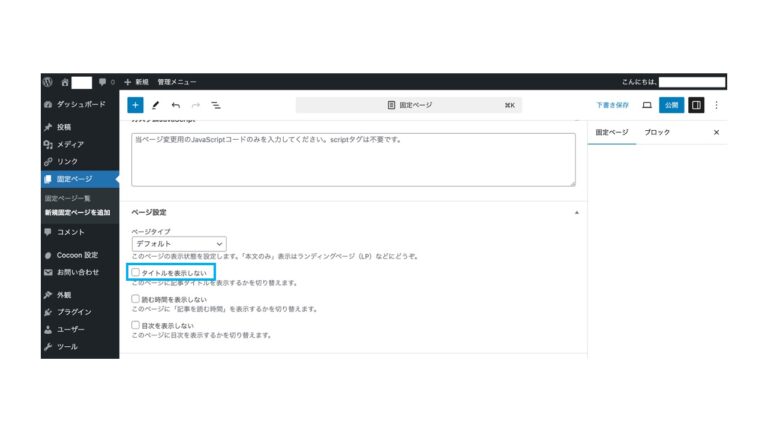The height and width of the screenshot is (432, 768).
Task: Toggle the block inserter plus button
Action: [135, 105]
